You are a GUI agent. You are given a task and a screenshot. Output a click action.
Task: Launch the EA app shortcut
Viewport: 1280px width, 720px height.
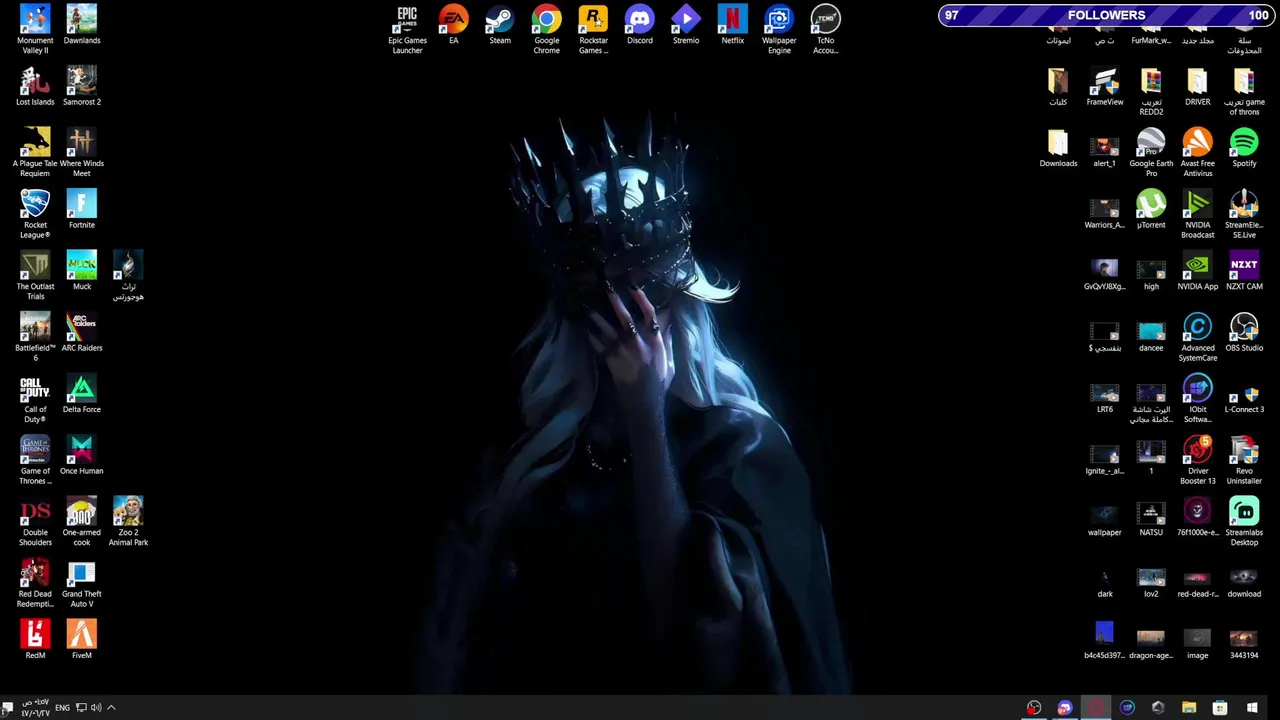point(453,25)
